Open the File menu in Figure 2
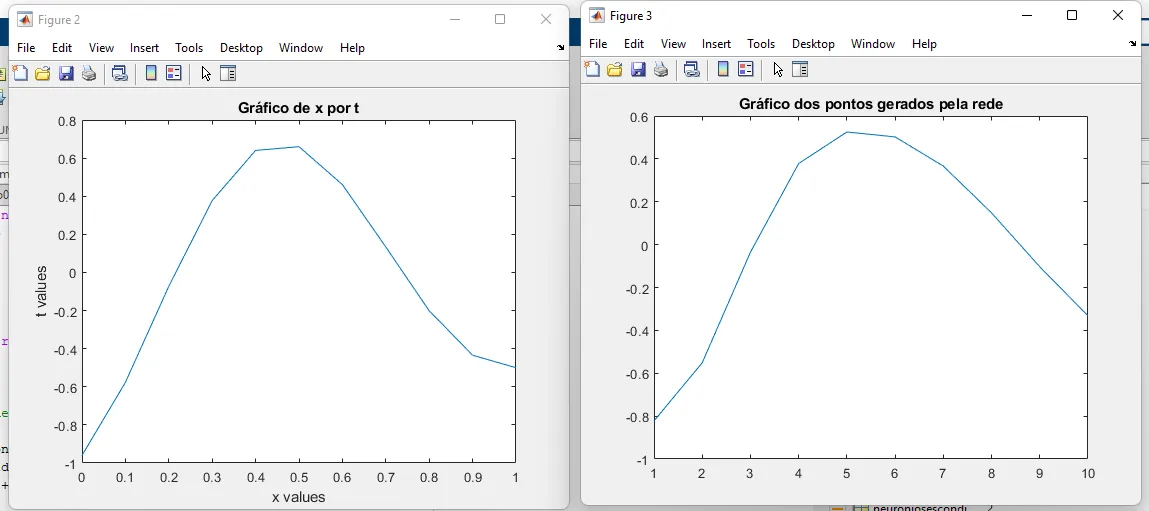The image size is (1149, 511). coord(26,48)
